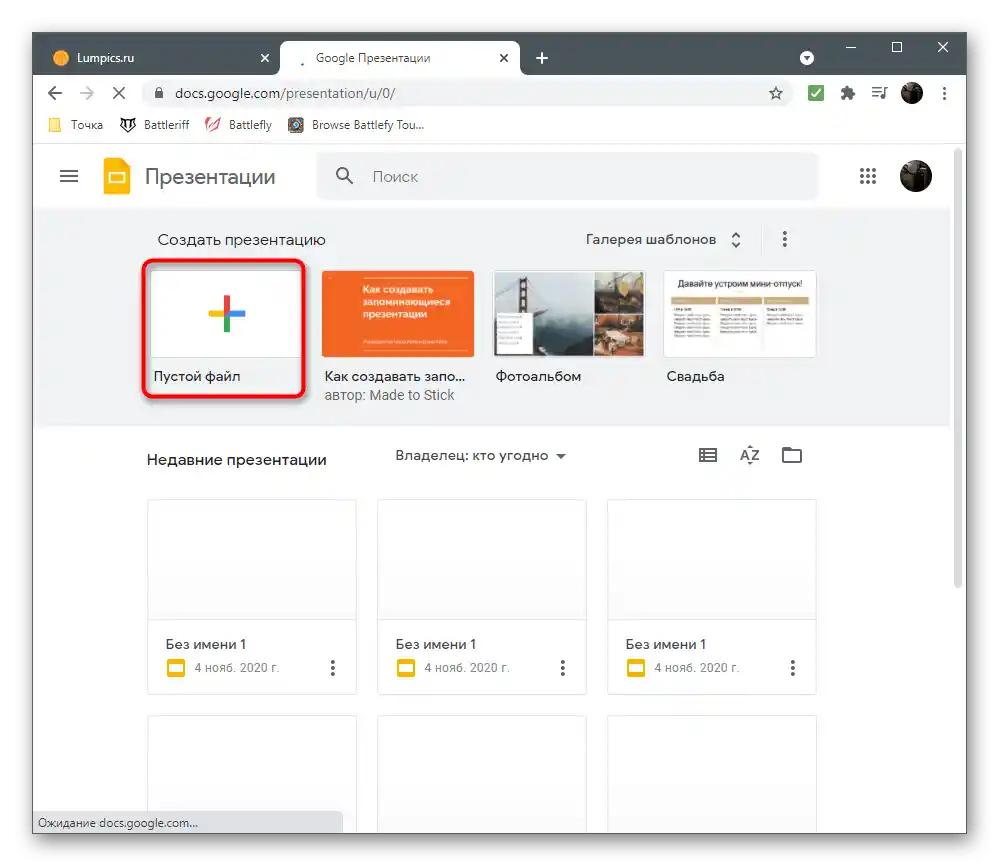This screenshot has width=999, height=866.
Task: Open the file picker folder icon
Action: (x=792, y=455)
